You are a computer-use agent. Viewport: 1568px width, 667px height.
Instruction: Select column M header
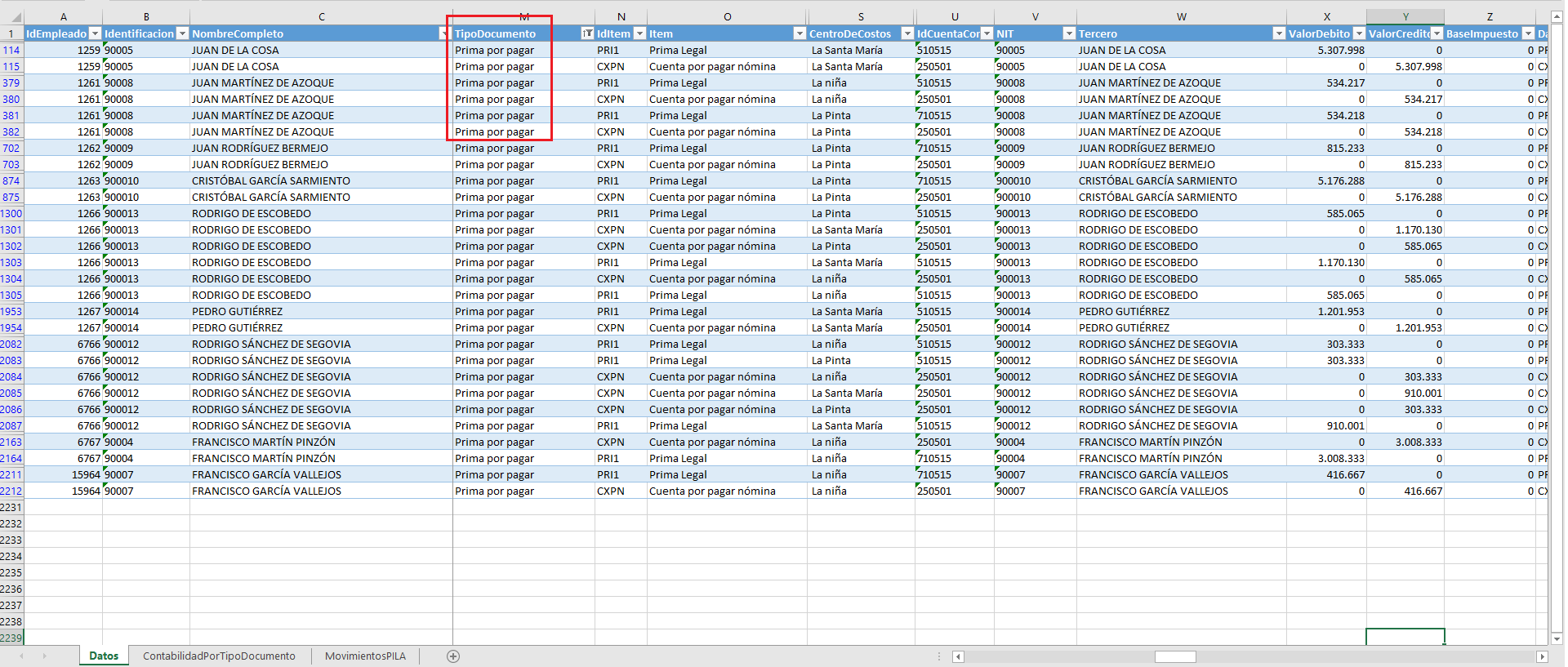(523, 16)
